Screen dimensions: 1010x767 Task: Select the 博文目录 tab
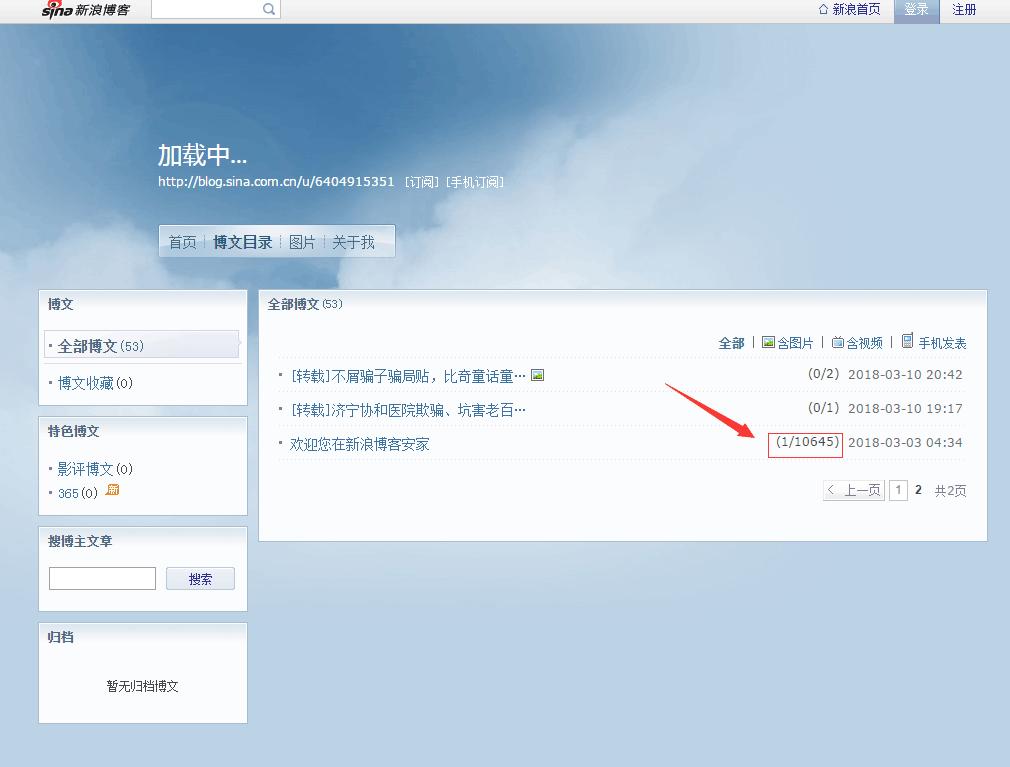click(243, 242)
